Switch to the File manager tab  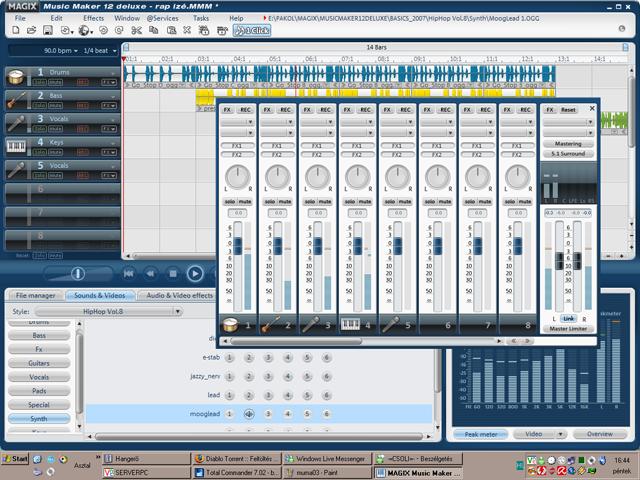(x=35, y=296)
